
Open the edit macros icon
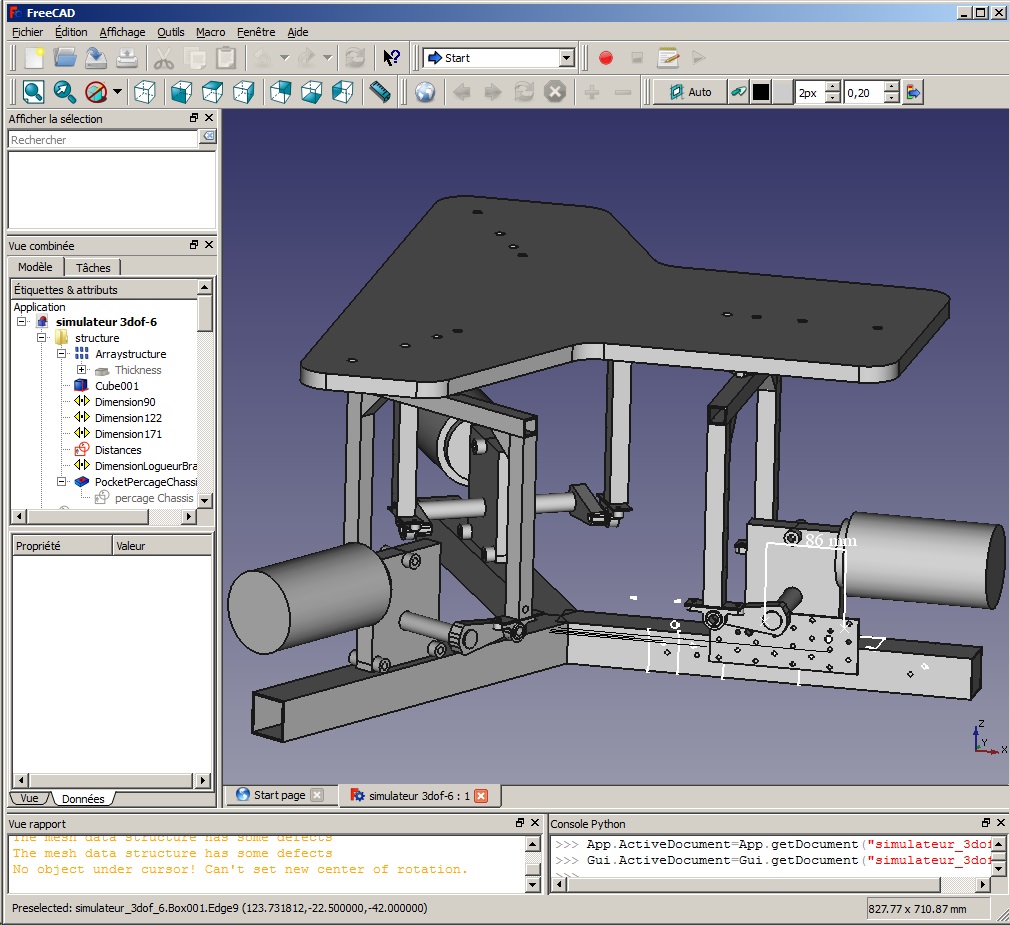(668, 58)
